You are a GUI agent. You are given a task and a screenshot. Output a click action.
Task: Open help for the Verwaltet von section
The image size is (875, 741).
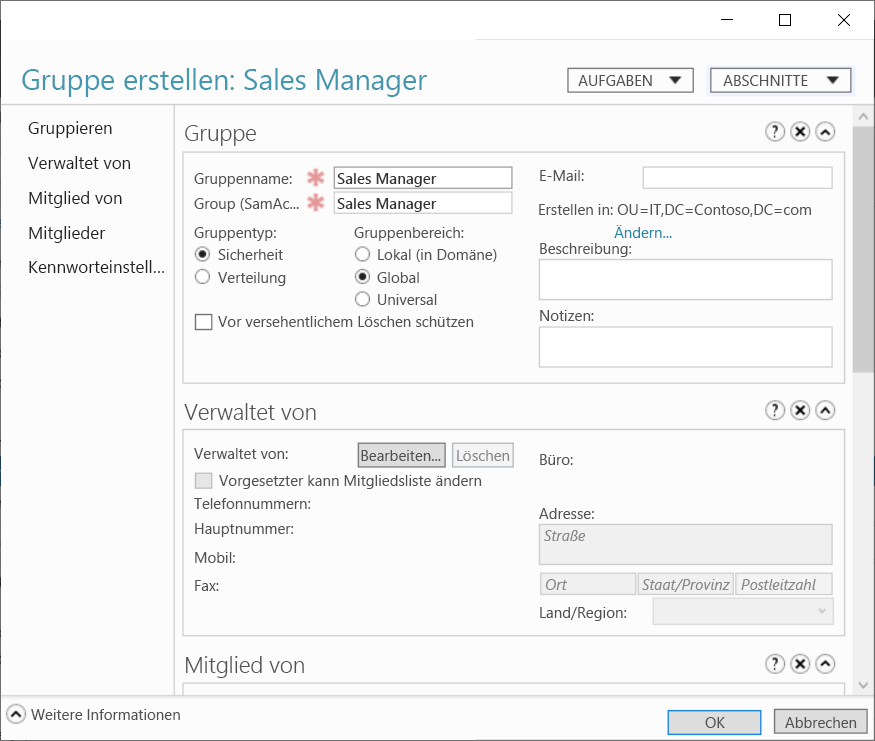click(x=775, y=410)
